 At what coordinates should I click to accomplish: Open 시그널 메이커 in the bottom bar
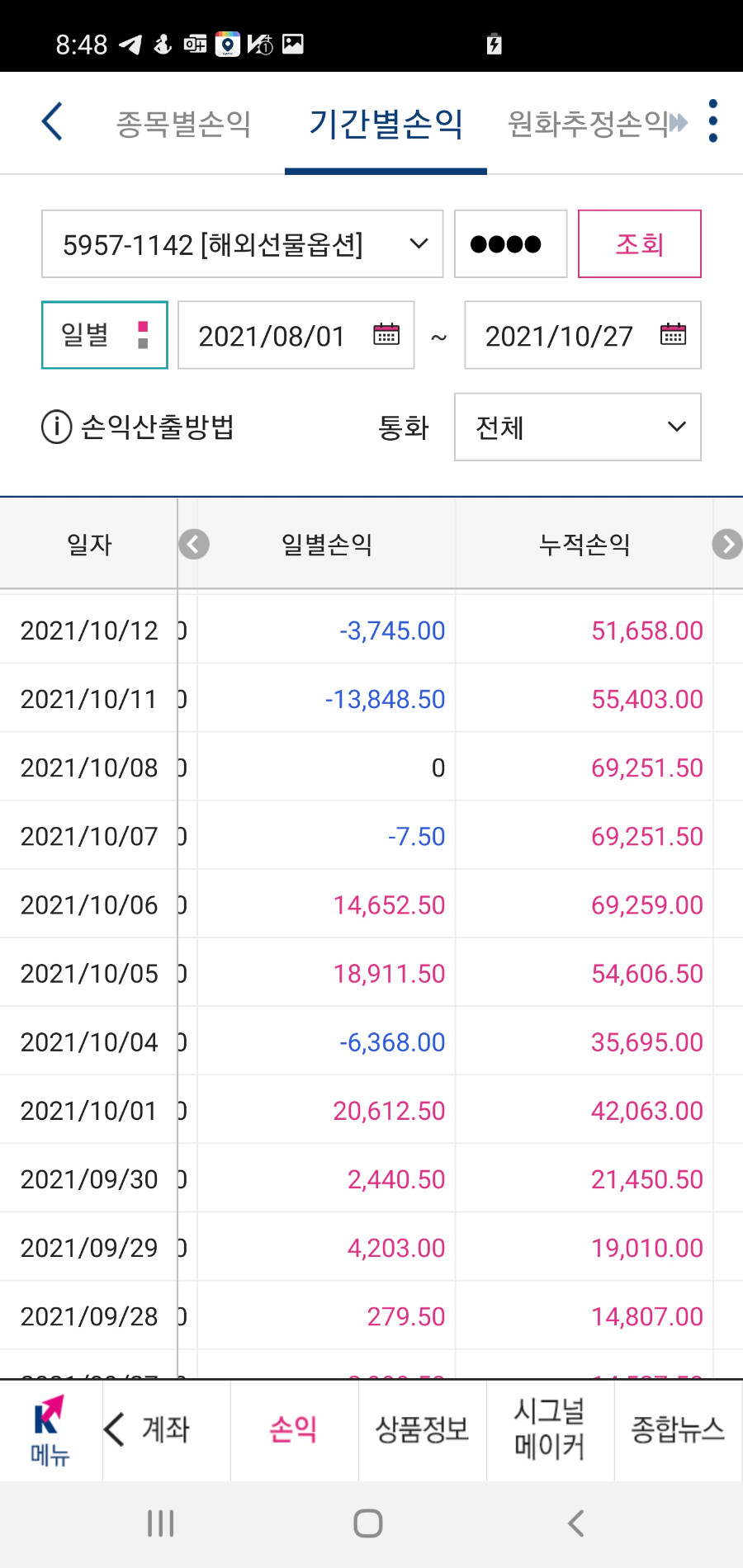(x=550, y=1429)
